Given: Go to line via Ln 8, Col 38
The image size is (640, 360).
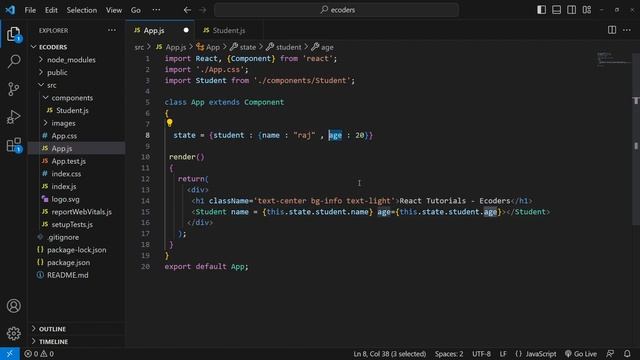Looking at the screenshot, I should (x=390, y=354).
